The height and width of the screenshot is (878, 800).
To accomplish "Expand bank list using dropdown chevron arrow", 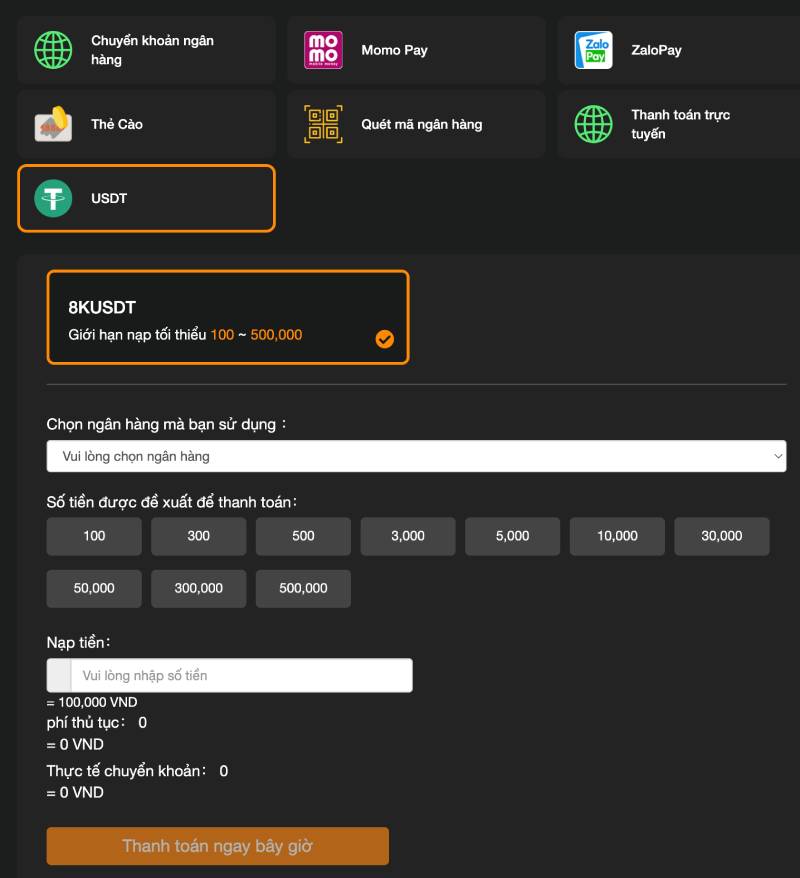I will coord(779,456).
